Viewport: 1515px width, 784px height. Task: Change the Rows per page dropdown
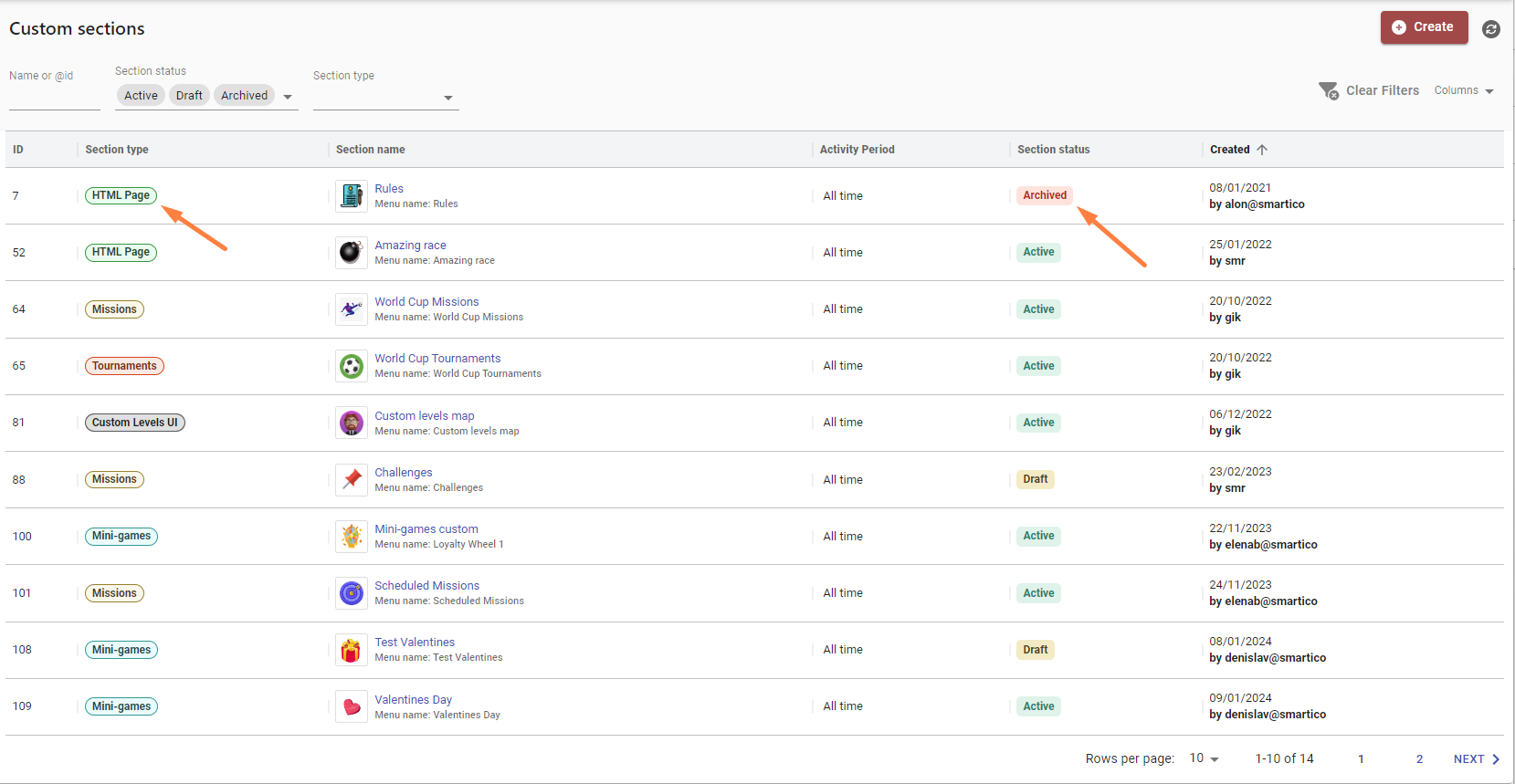coord(1204,758)
